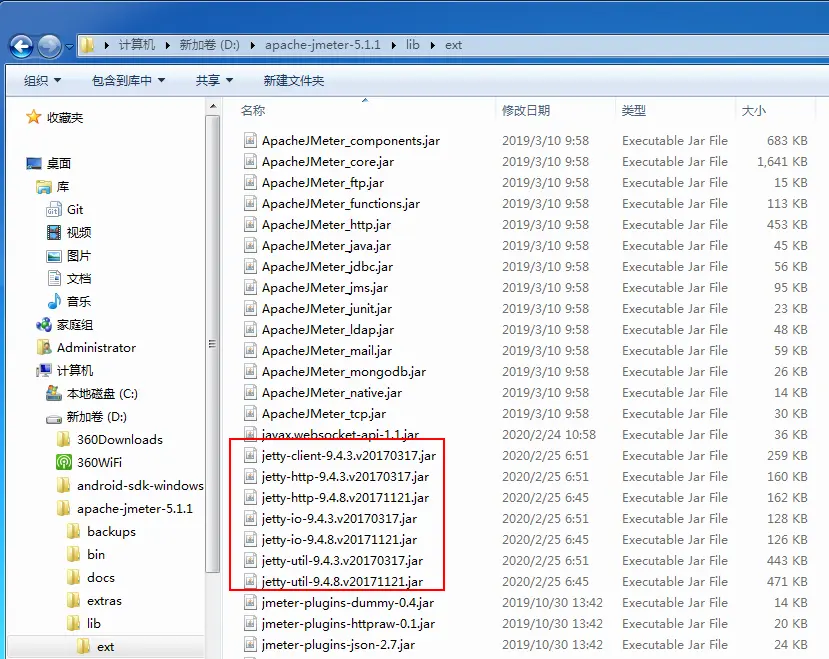Select the 音乐 library icon
Screen dimensions: 829x659
(54, 301)
